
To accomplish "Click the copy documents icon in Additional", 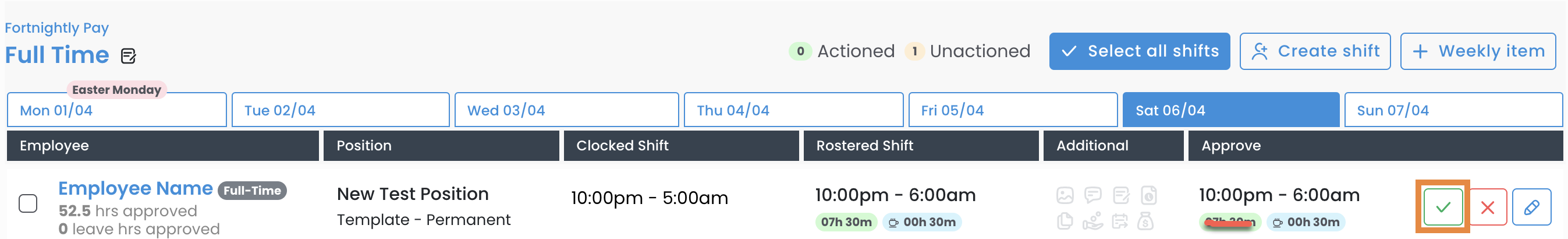I will pyautogui.click(x=1065, y=221).
